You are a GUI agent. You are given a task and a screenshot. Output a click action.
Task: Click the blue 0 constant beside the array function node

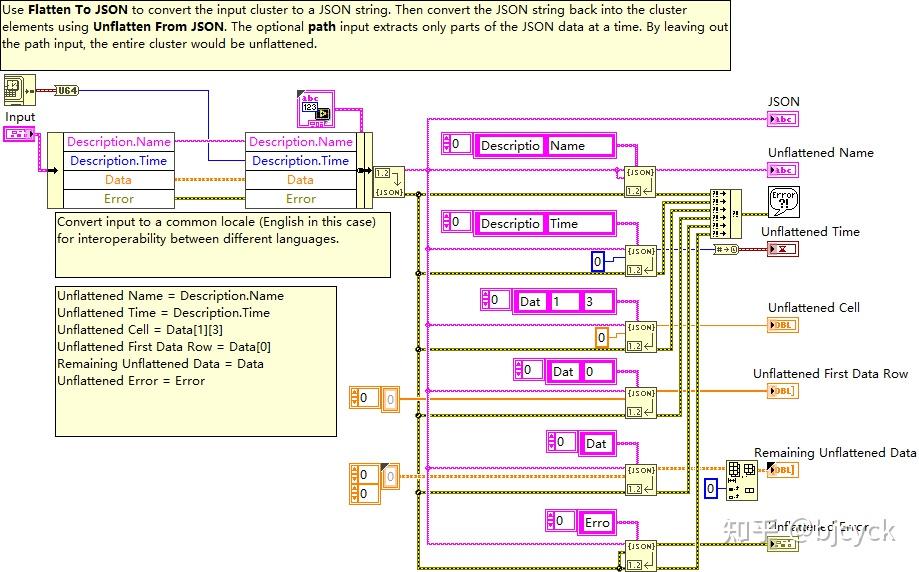click(710, 488)
